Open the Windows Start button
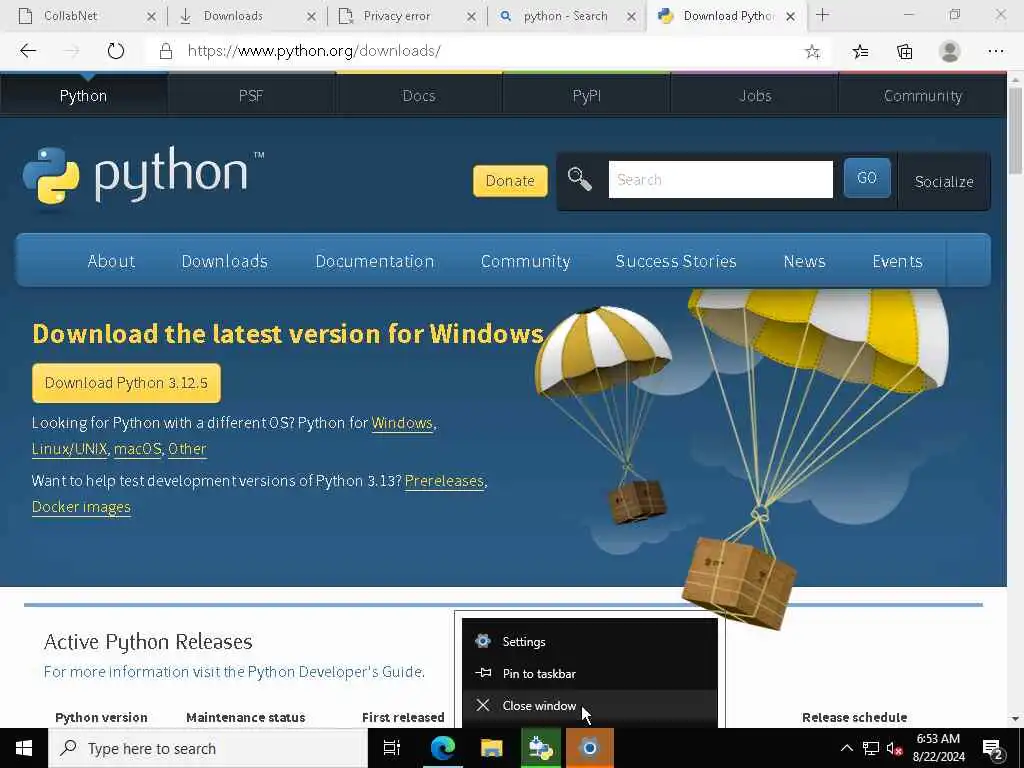Viewport: 1024px width, 768px height. click(24, 748)
